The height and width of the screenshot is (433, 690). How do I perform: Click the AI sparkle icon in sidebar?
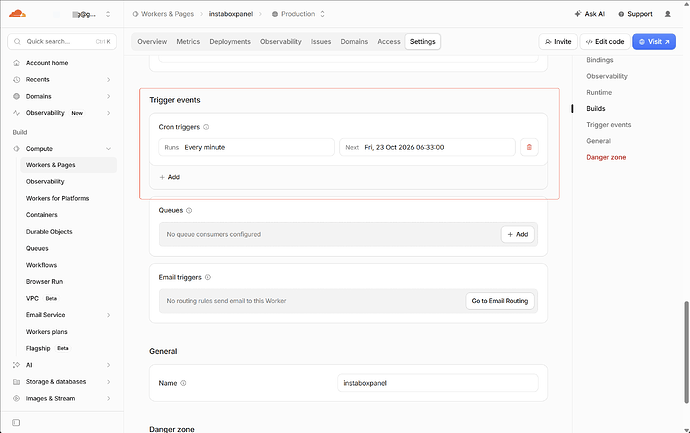[x=16, y=365]
